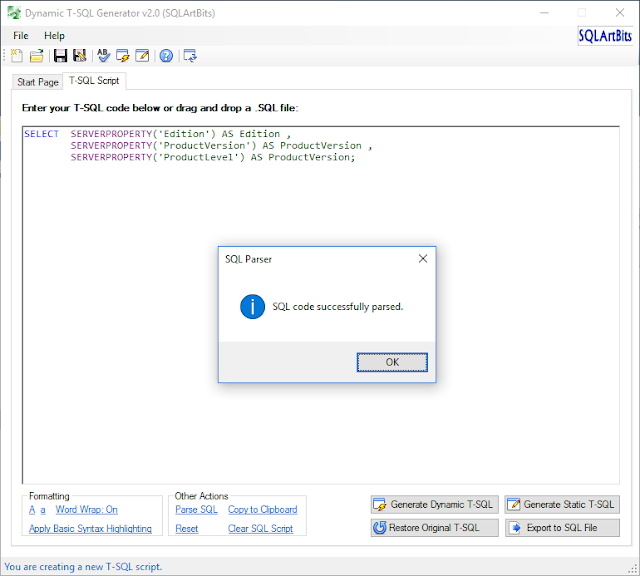
Task: Open the File menu
Action: pos(20,36)
